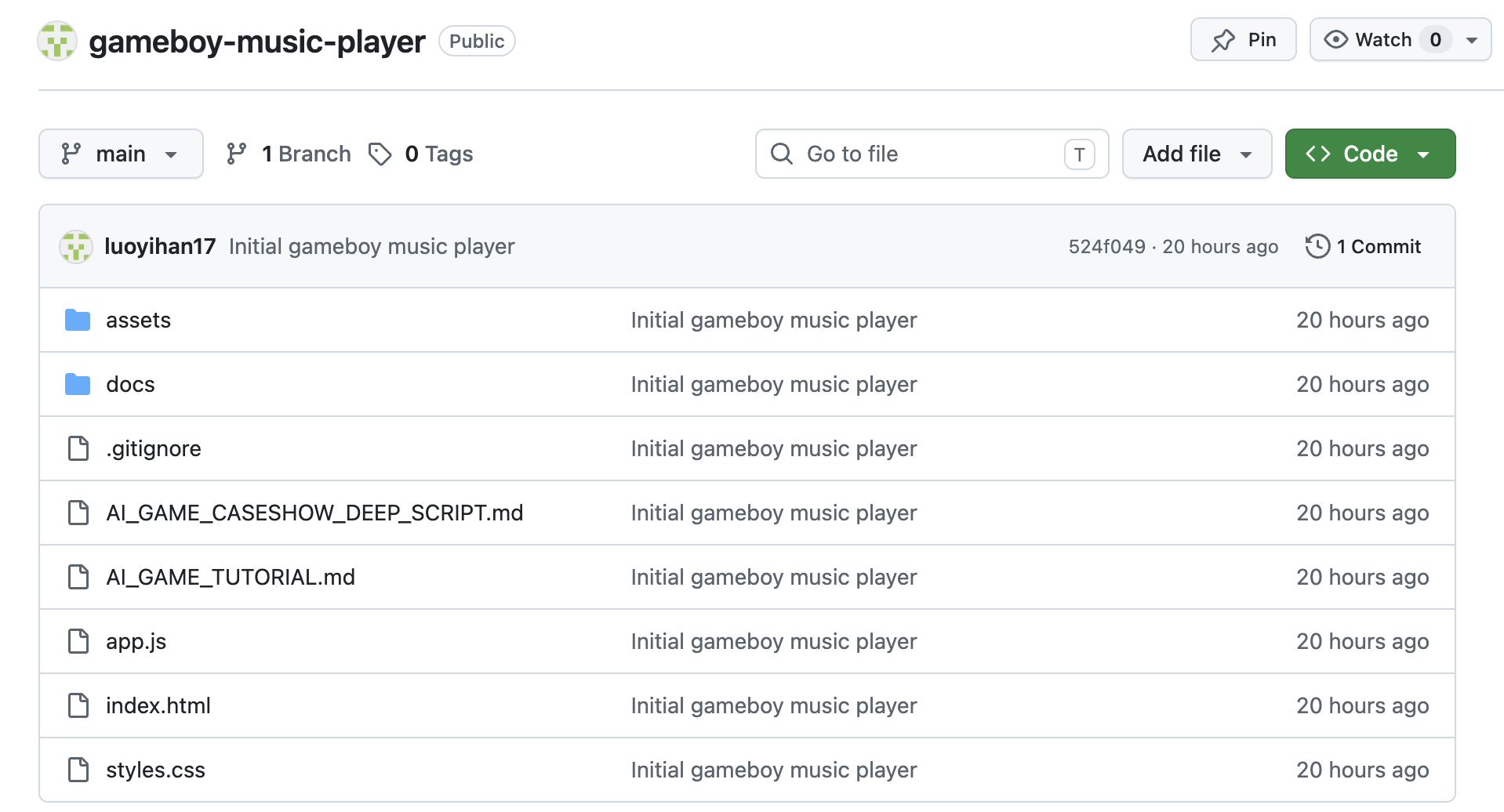
Task: Click 20 hours ago timestamp in assets row
Action: pyautogui.click(x=1363, y=320)
